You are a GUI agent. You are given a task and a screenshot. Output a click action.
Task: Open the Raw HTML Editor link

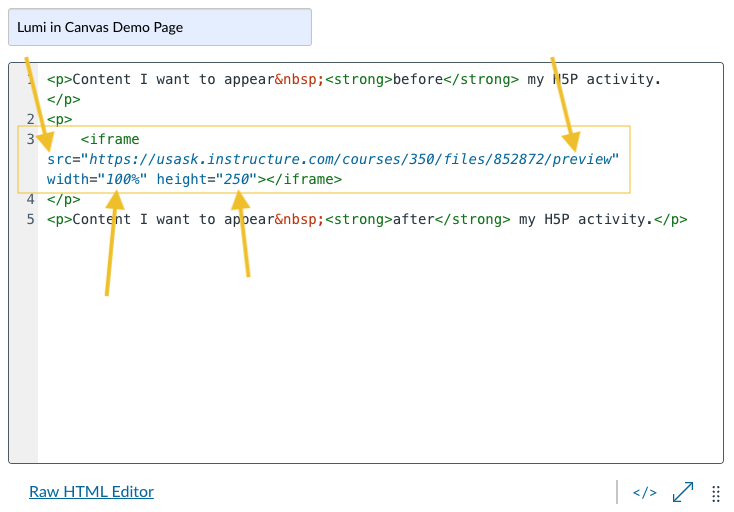(91, 491)
